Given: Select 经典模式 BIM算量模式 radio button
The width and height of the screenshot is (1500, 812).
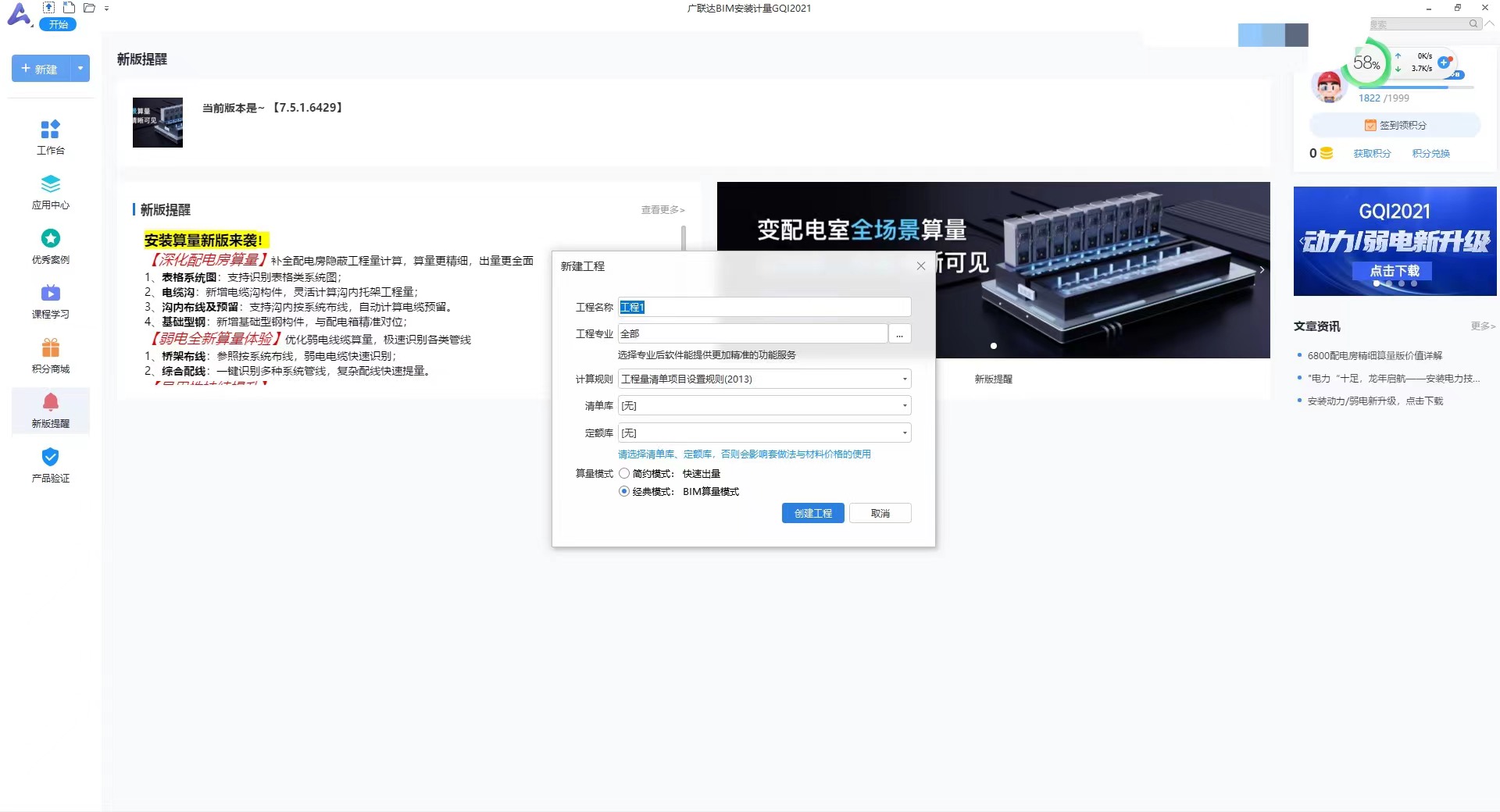Looking at the screenshot, I should pos(624,491).
